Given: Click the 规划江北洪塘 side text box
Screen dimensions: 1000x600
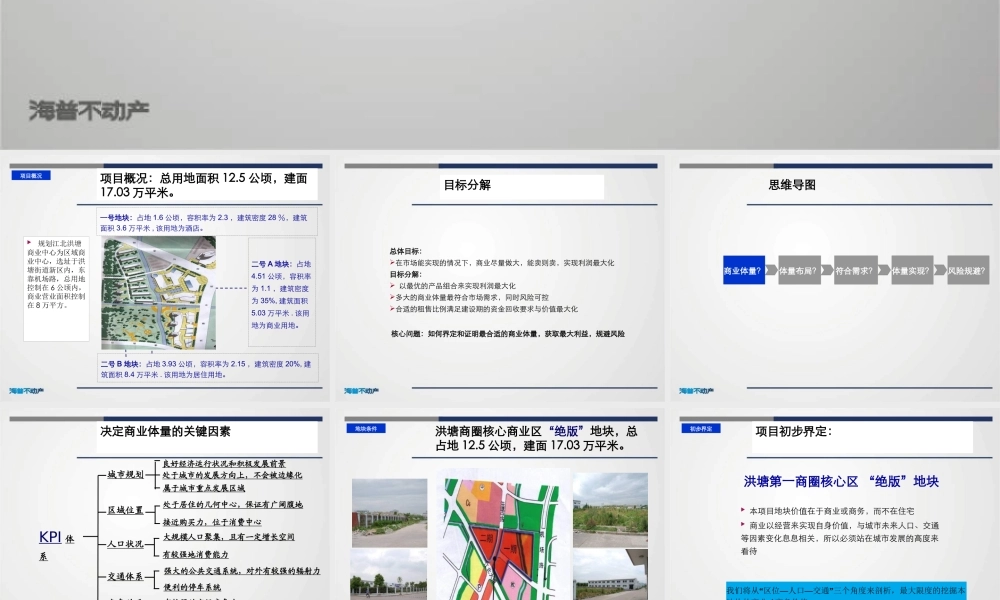Looking at the screenshot, I should (56, 289).
